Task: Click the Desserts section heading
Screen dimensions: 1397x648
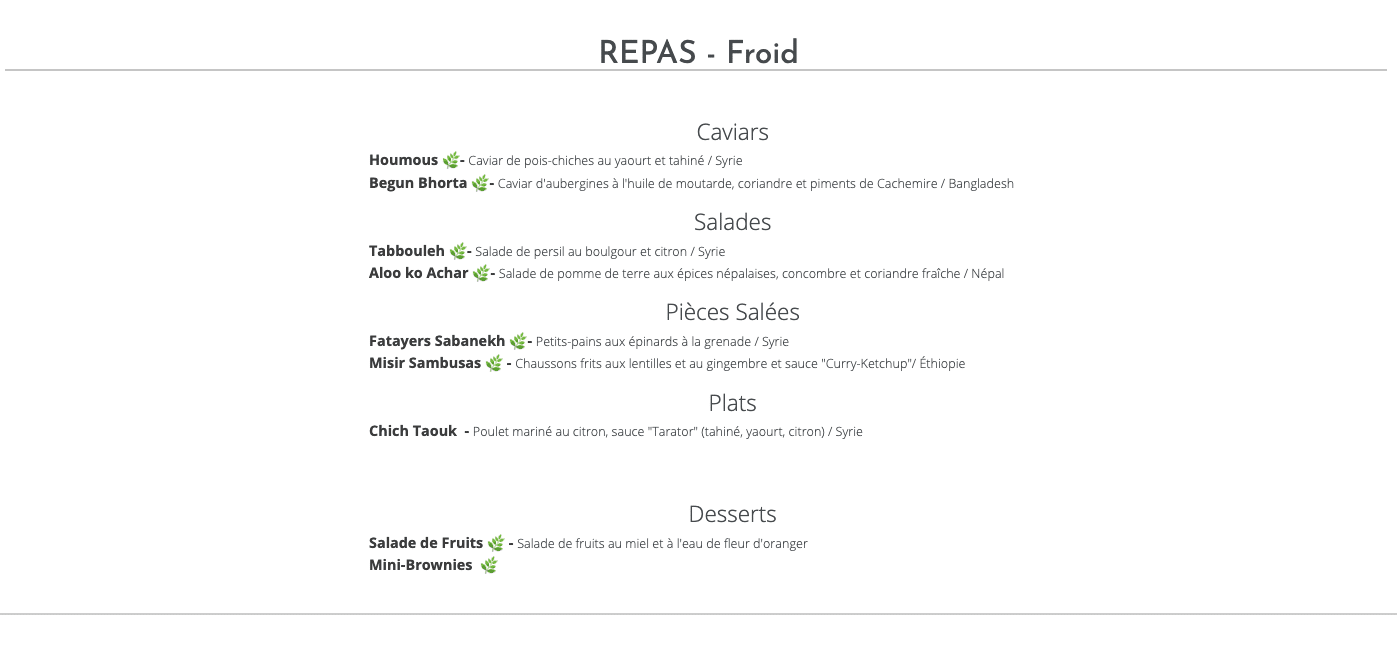Action: click(x=733, y=514)
